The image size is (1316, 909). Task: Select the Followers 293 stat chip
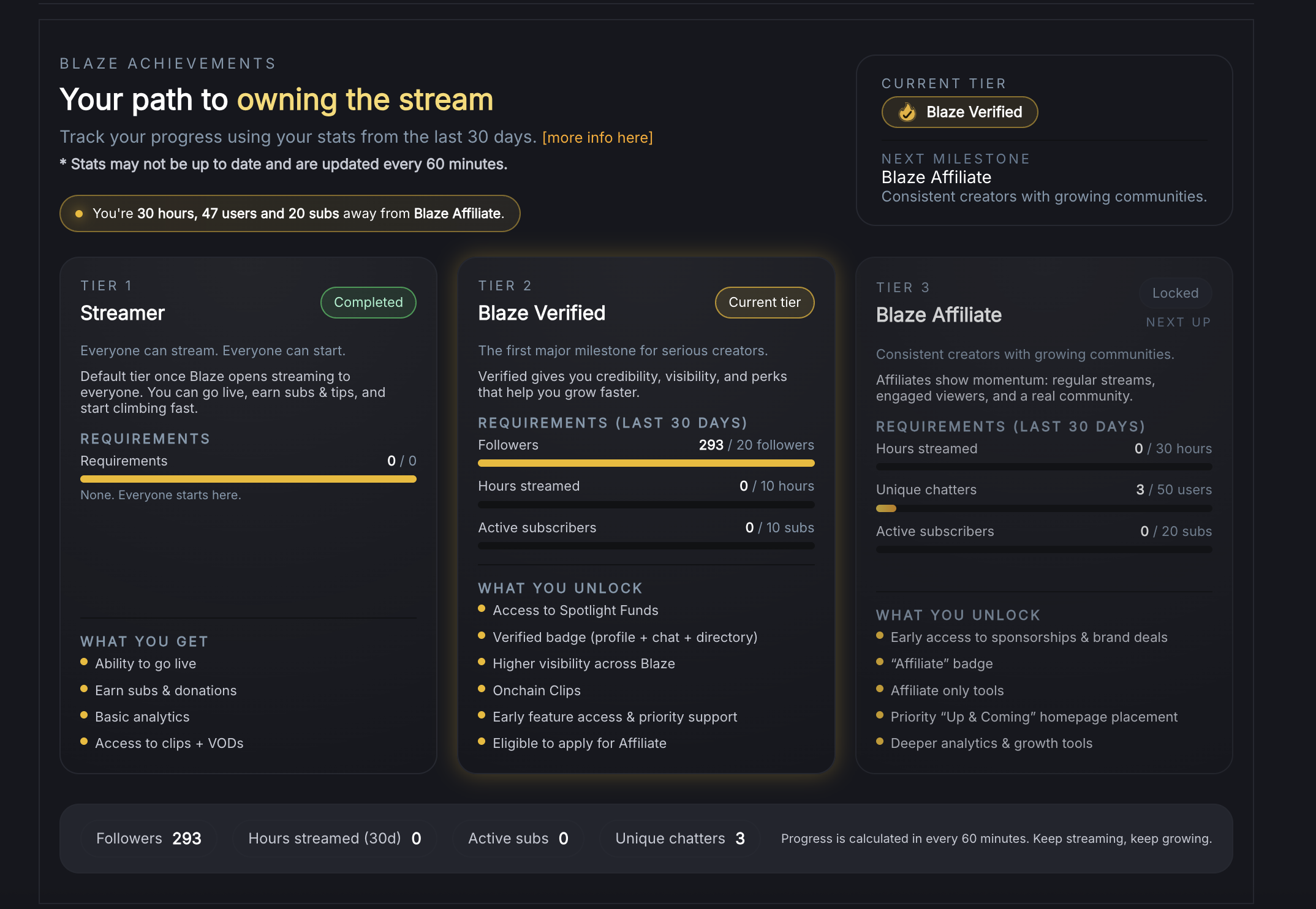click(149, 839)
